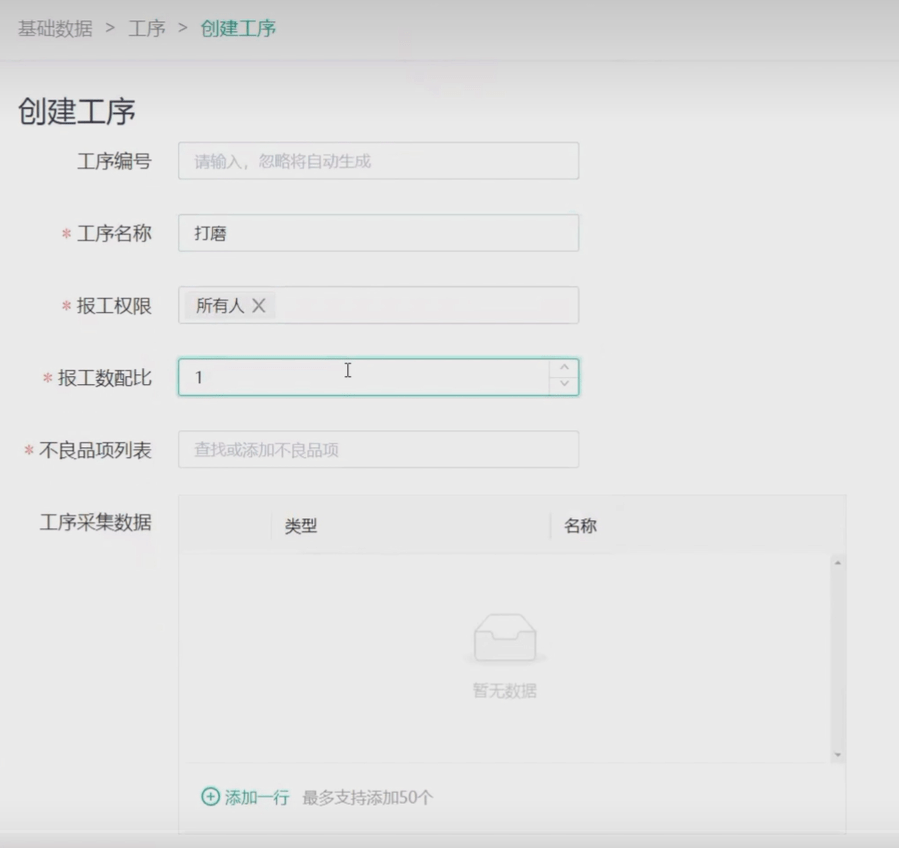Increase 报工数配比 with the up arrow

tap(565, 369)
